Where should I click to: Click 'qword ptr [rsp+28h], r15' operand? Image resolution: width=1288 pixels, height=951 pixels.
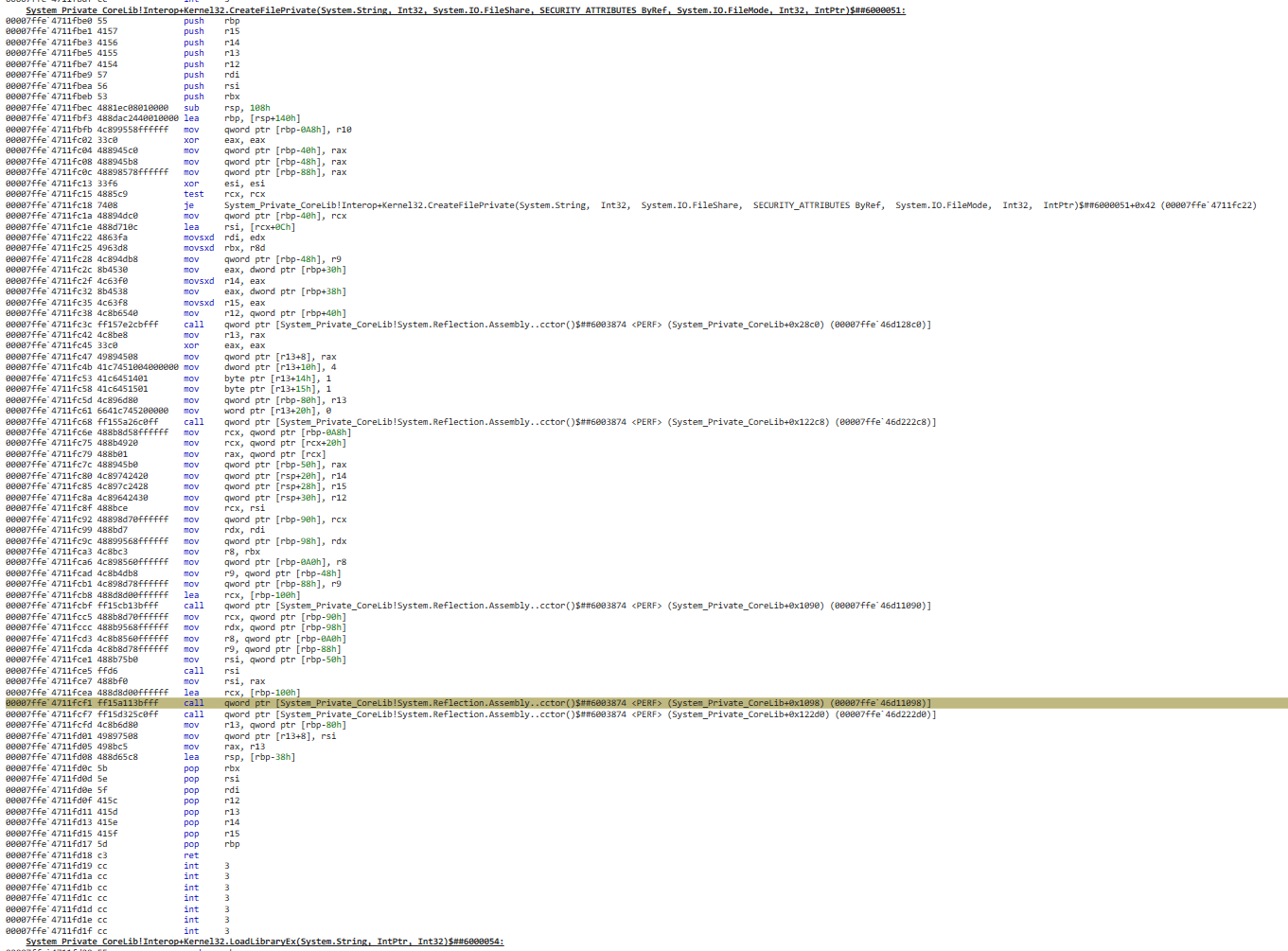[x=285, y=486]
